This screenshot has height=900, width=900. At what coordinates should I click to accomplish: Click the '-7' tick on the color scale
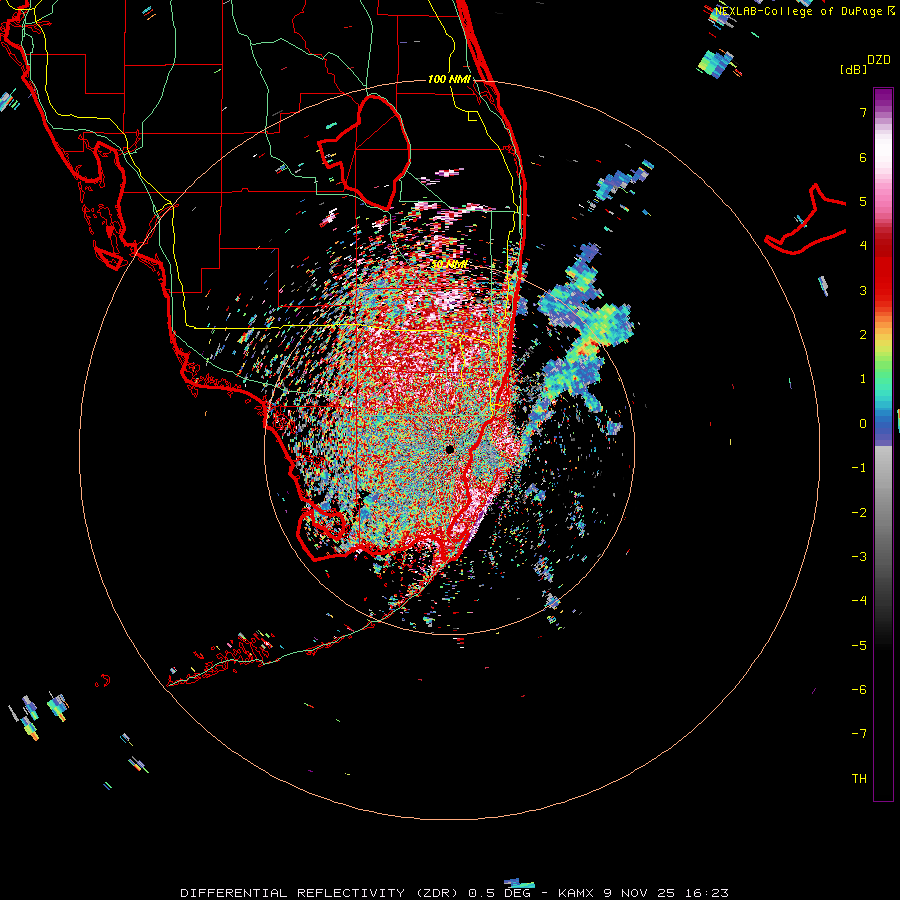tap(859, 734)
